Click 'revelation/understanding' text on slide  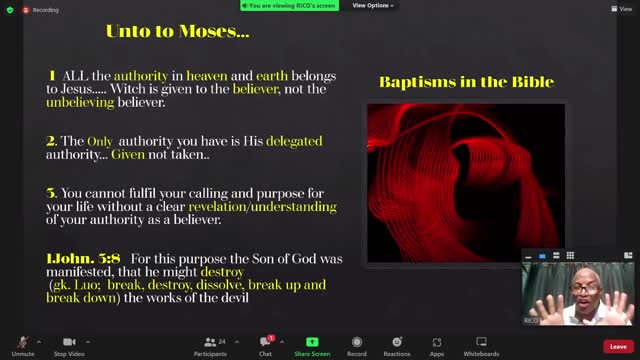click(262, 207)
